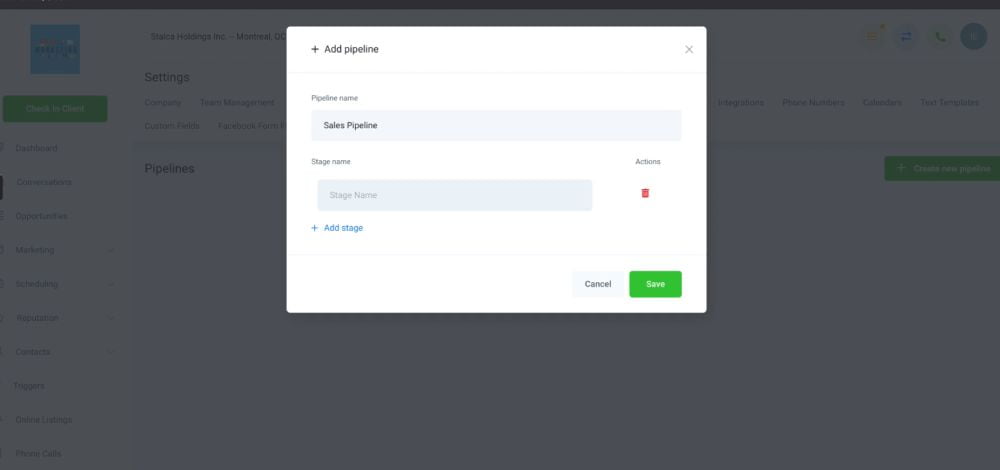Open the phone dialer icon in header
1000x470 pixels.
pyautogui.click(x=940, y=36)
